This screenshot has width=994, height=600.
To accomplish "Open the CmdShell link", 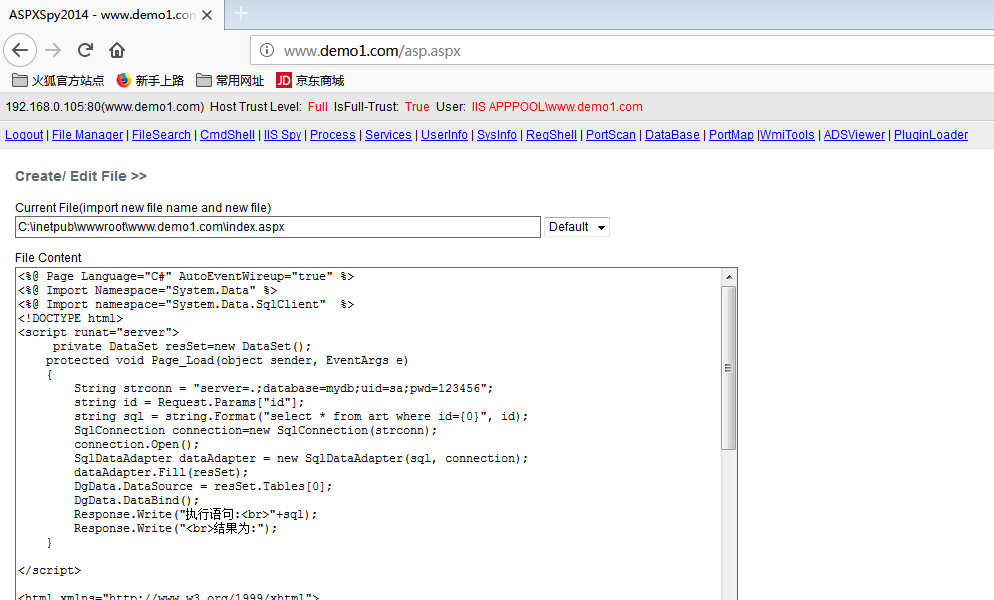I will point(228,134).
